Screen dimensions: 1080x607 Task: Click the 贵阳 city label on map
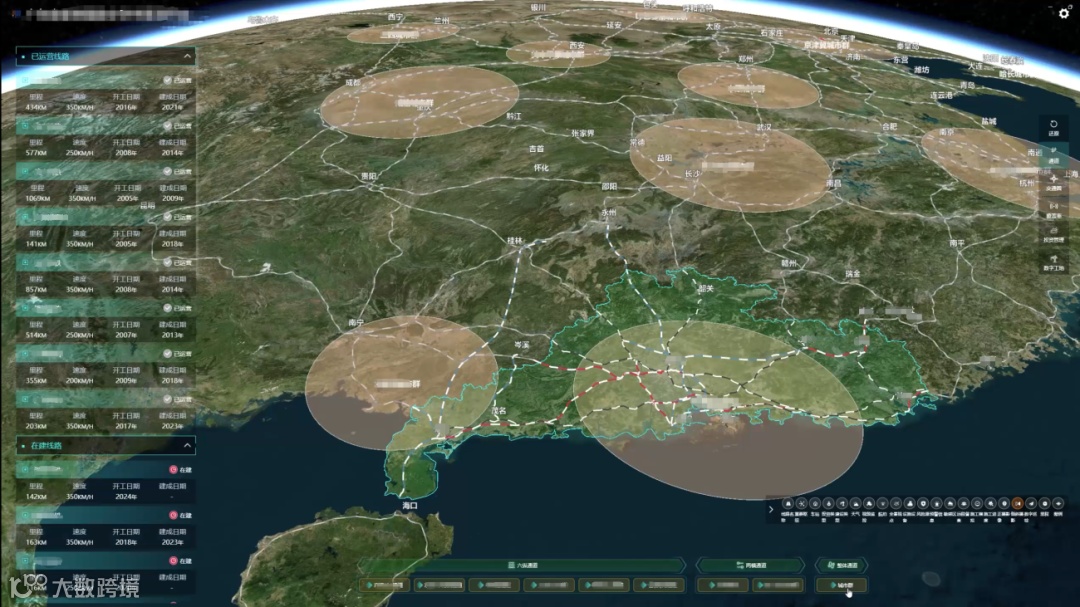(x=368, y=176)
